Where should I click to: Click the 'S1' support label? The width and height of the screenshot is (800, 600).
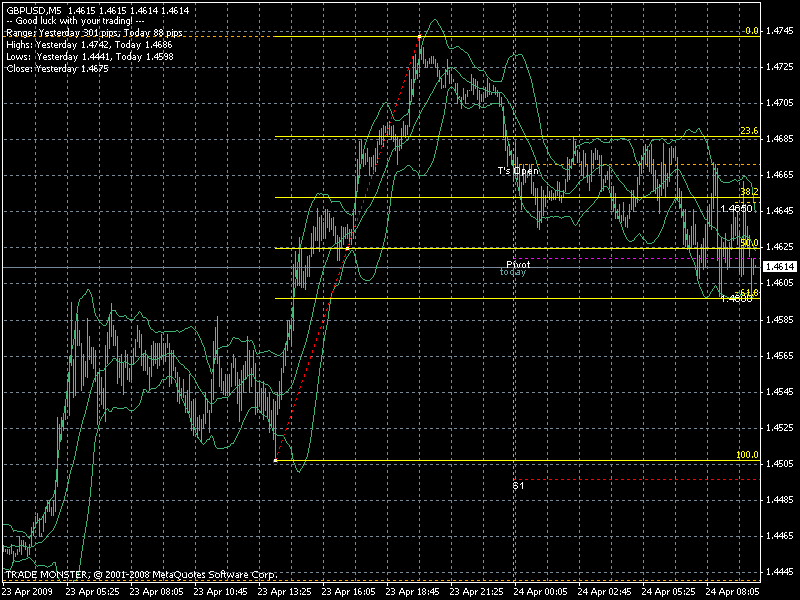[x=518, y=486]
